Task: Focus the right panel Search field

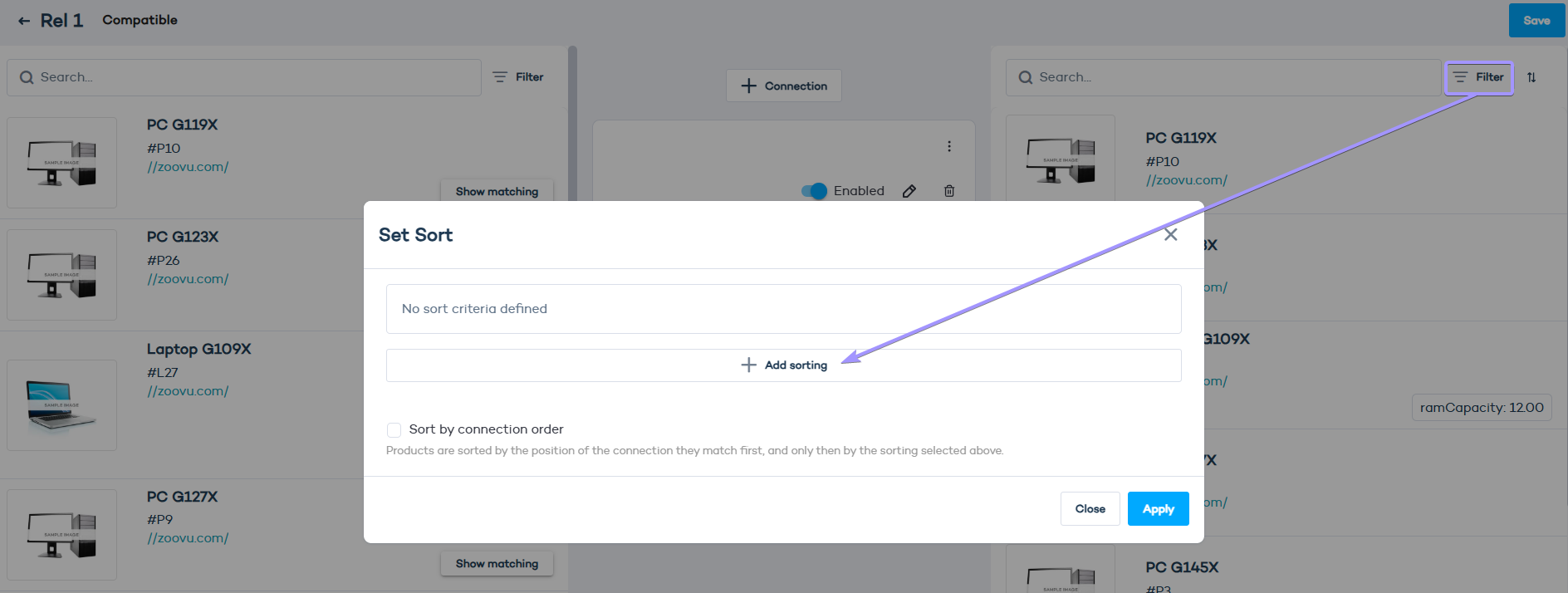Action: click(x=1223, y=77)
